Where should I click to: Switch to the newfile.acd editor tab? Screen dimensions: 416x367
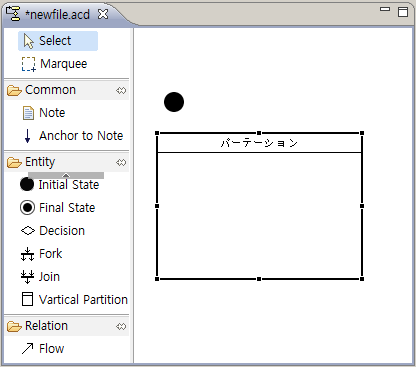[x=57, y=14]
